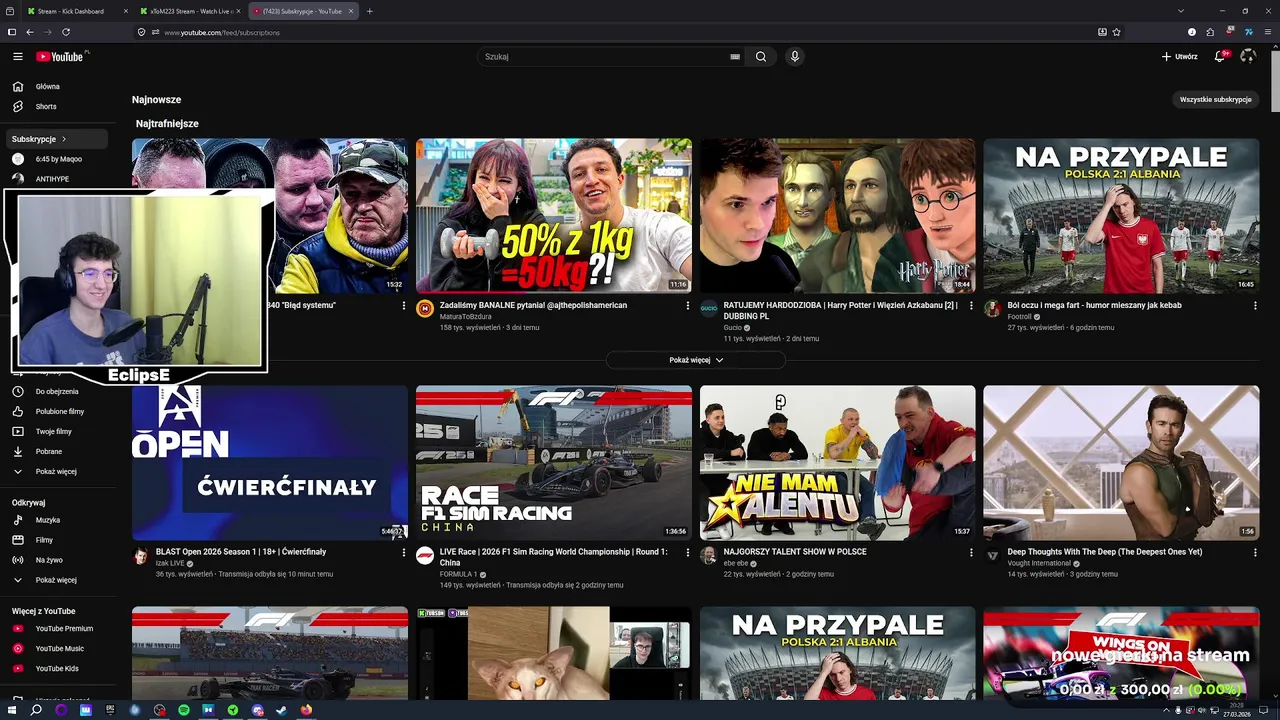Image resolution: width=1280 pixels, height=720 pixels.
Task: Open 6:45 by Maqoo channel
Action: tap(58, 159)
